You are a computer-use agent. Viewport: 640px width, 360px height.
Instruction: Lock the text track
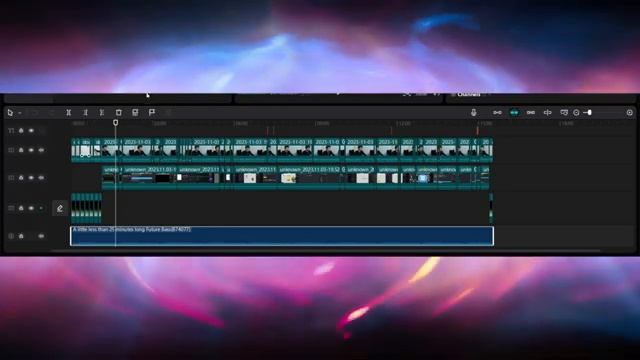(21, 131)
